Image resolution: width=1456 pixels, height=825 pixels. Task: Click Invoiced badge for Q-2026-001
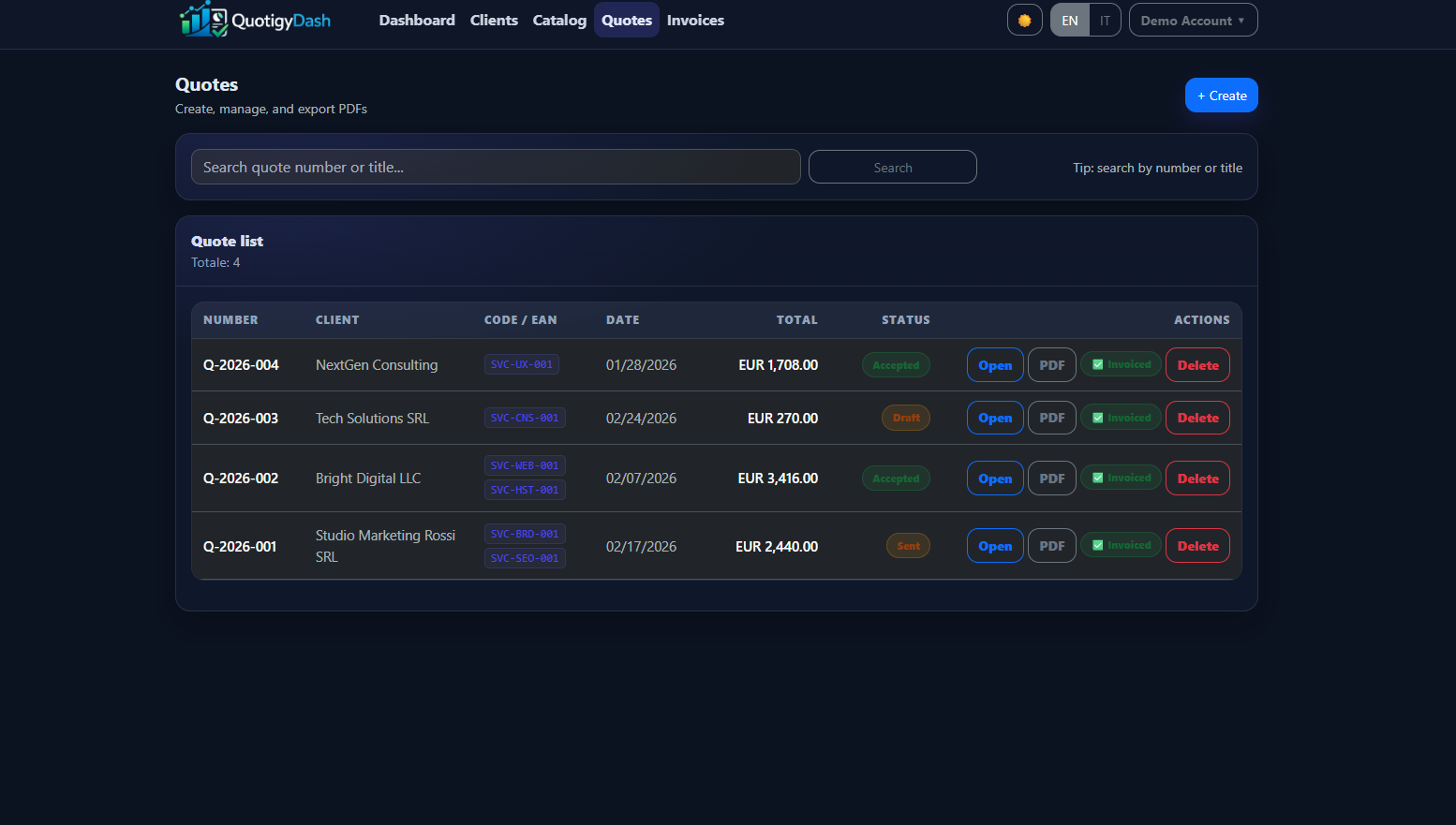point(1121,545)
